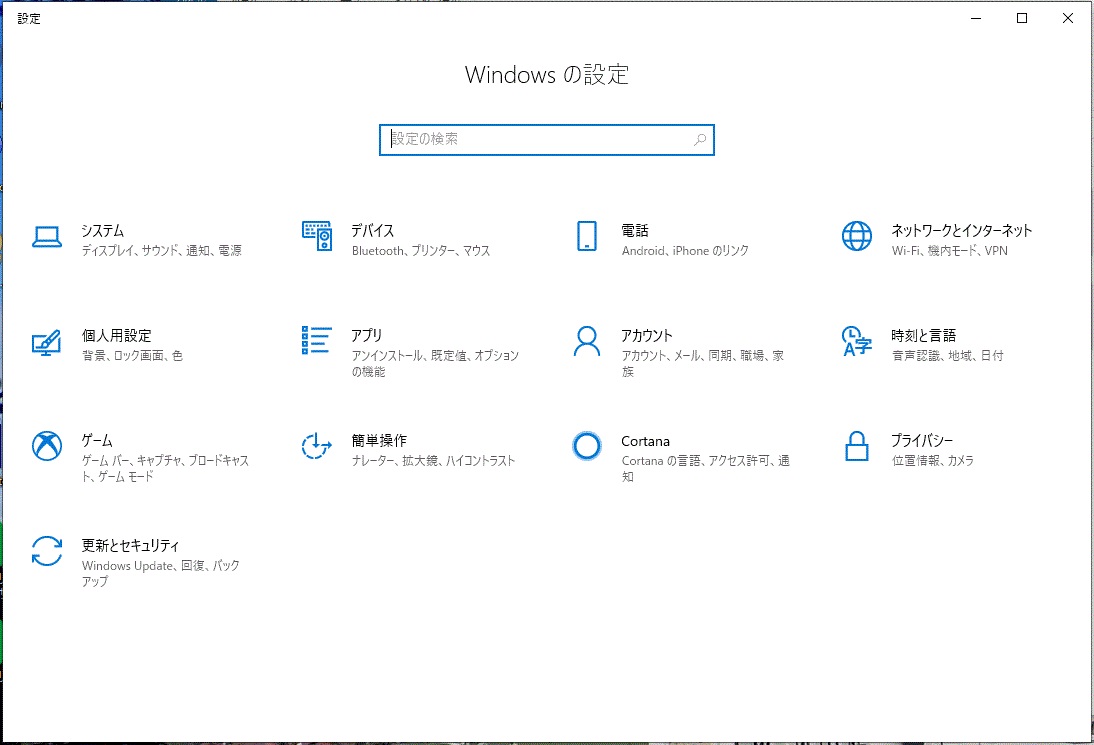This screenshot has width=1094, height=745.
Task: Click description Android、iPhone のリンク
Action: [x=685, y=250]
